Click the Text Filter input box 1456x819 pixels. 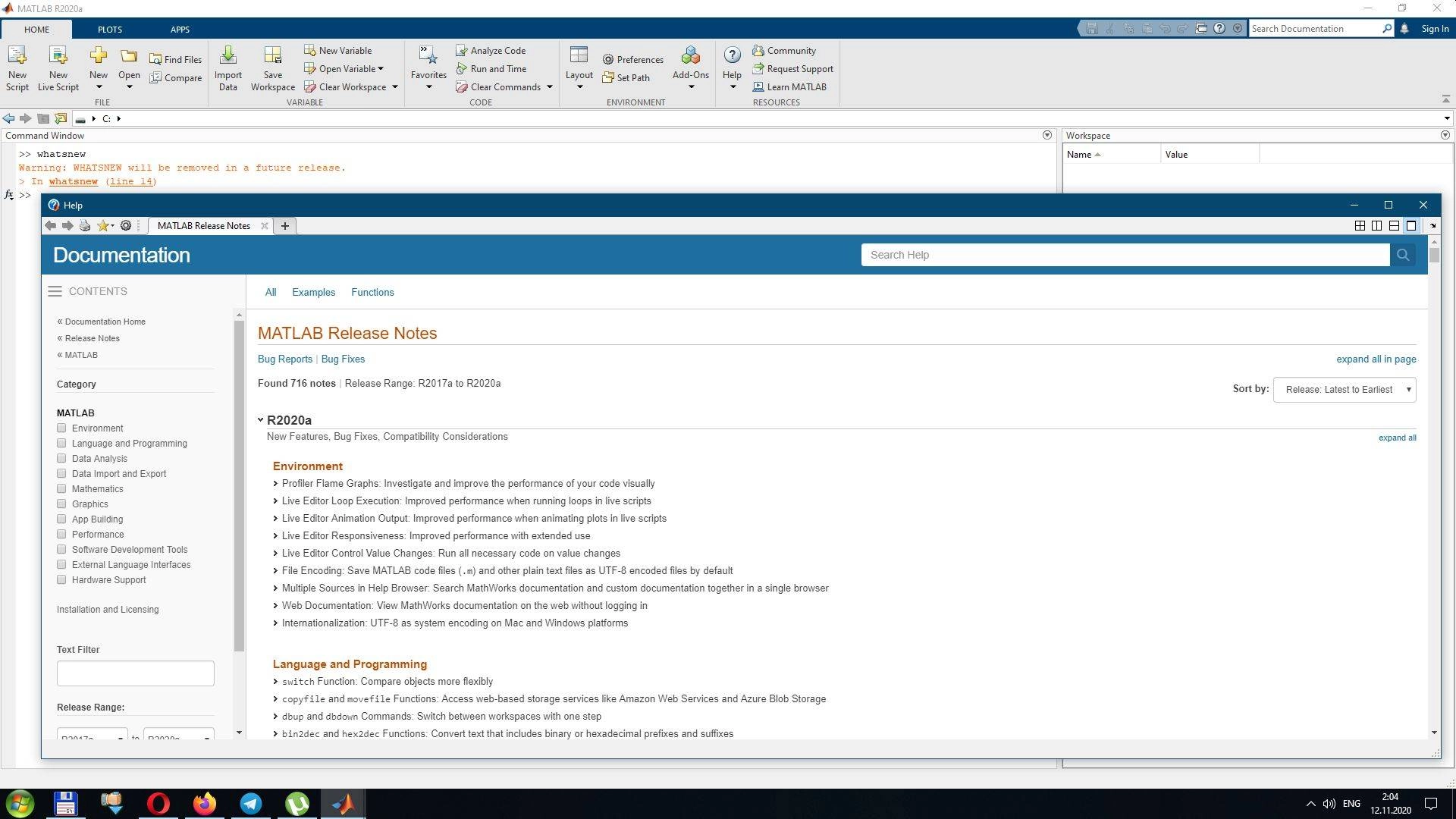point(136,673)
